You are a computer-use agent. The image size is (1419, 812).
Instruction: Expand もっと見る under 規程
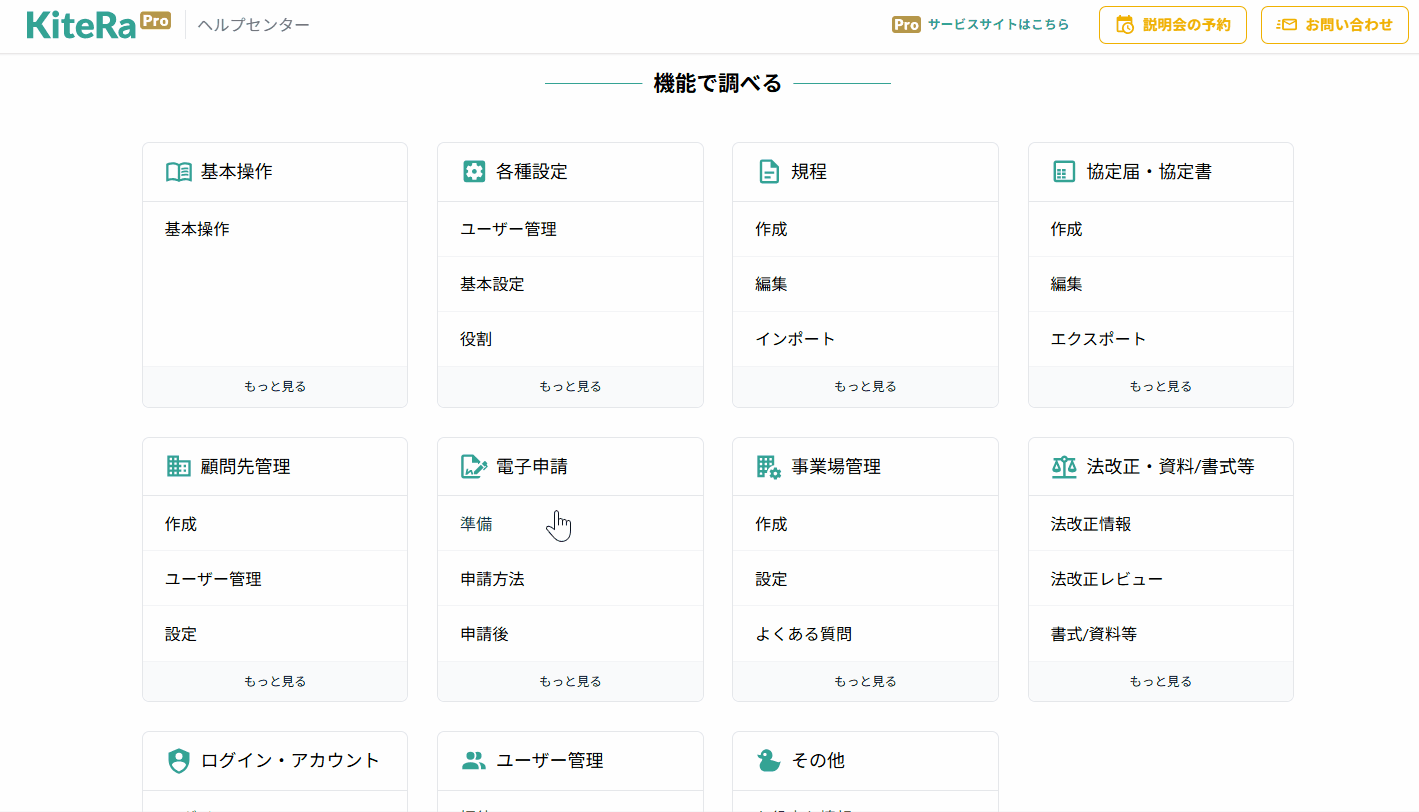(x=865, y=386)
